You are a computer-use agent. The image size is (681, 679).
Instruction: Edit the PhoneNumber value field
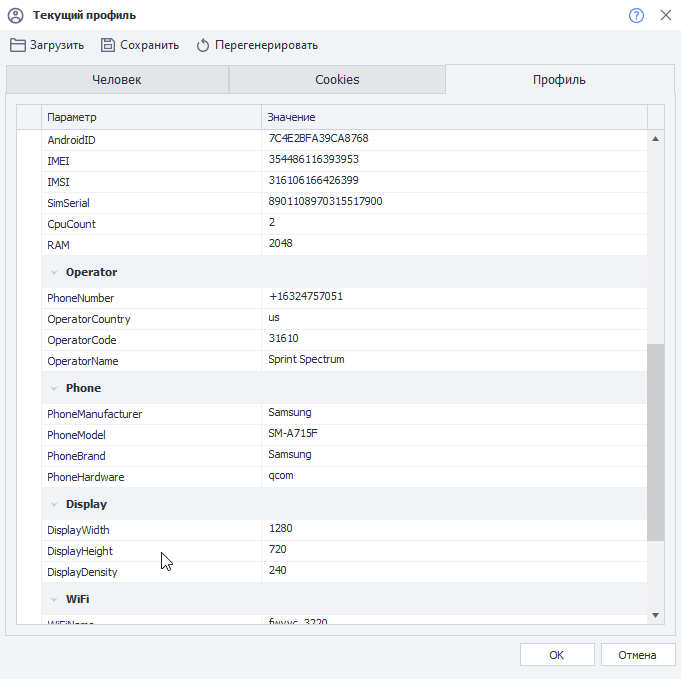point(453,297)
